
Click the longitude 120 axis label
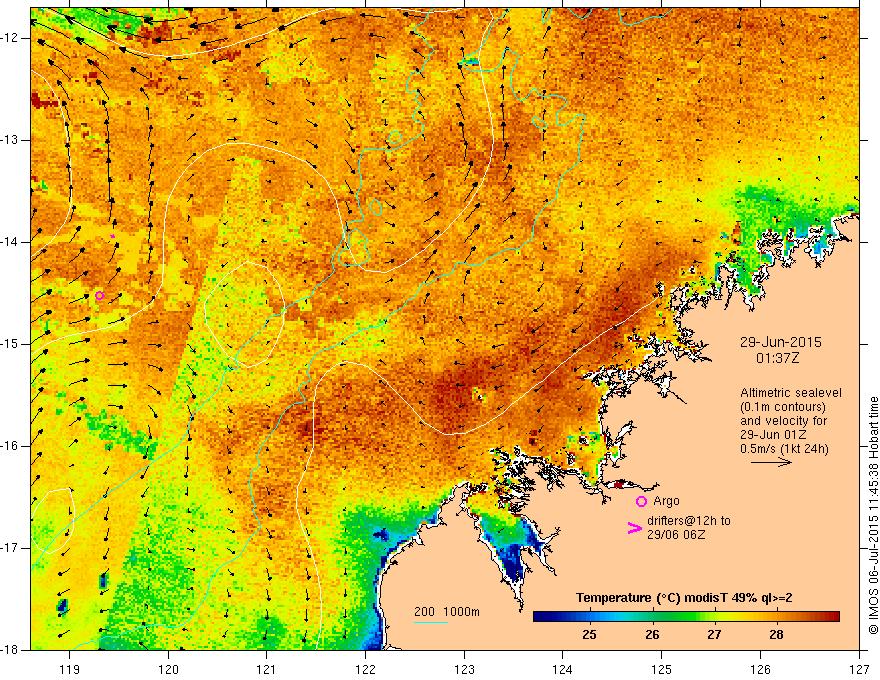168,669
